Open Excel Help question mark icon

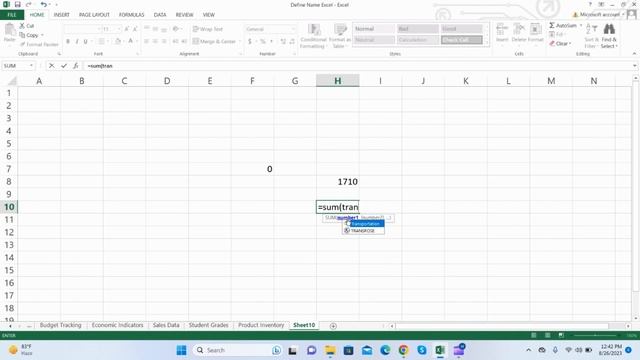[590, 4]
